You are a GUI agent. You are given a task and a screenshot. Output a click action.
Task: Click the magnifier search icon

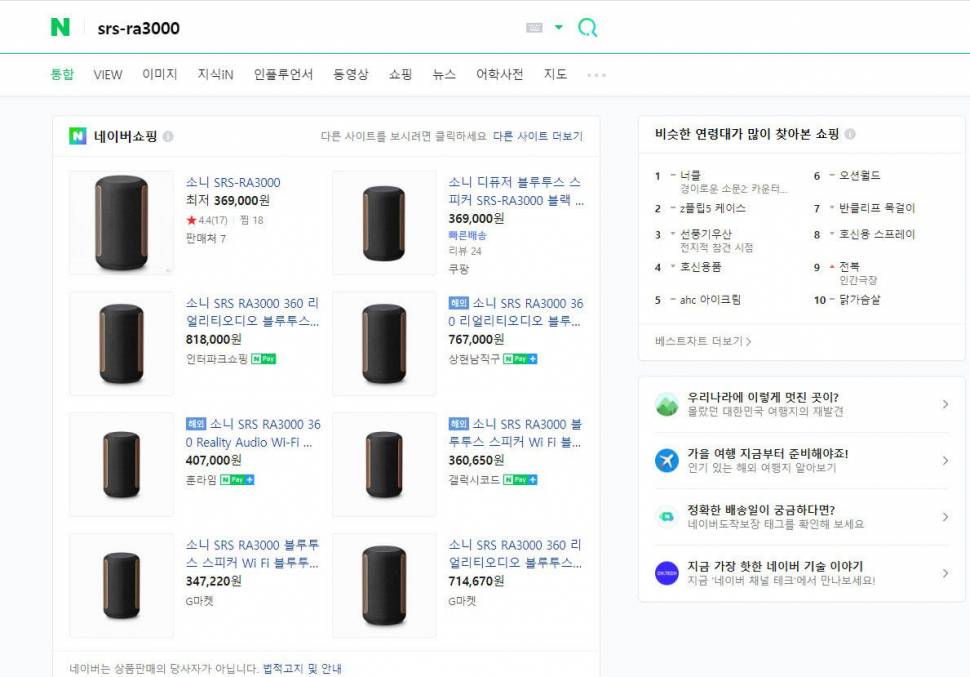pyautogui.click(x=587, y=27)
